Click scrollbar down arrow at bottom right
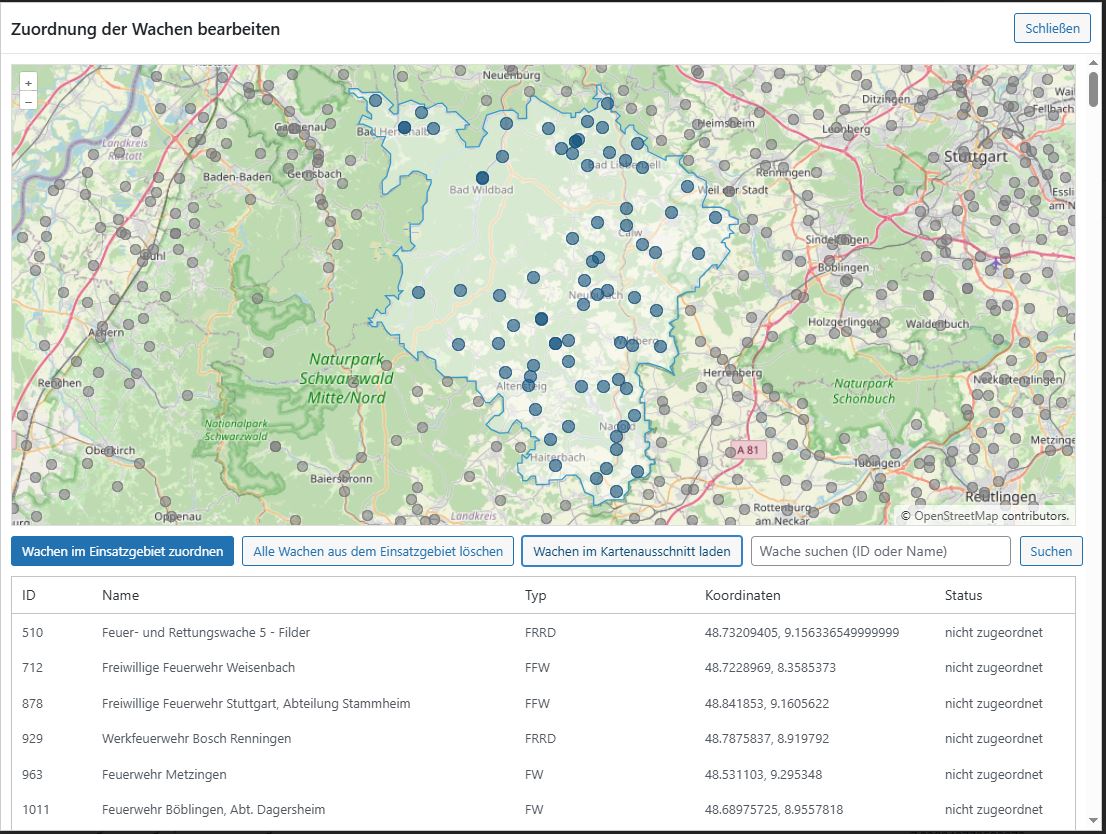Image resolution: width=1106 pixels, height=834 pixels. tap(1093, 821)
